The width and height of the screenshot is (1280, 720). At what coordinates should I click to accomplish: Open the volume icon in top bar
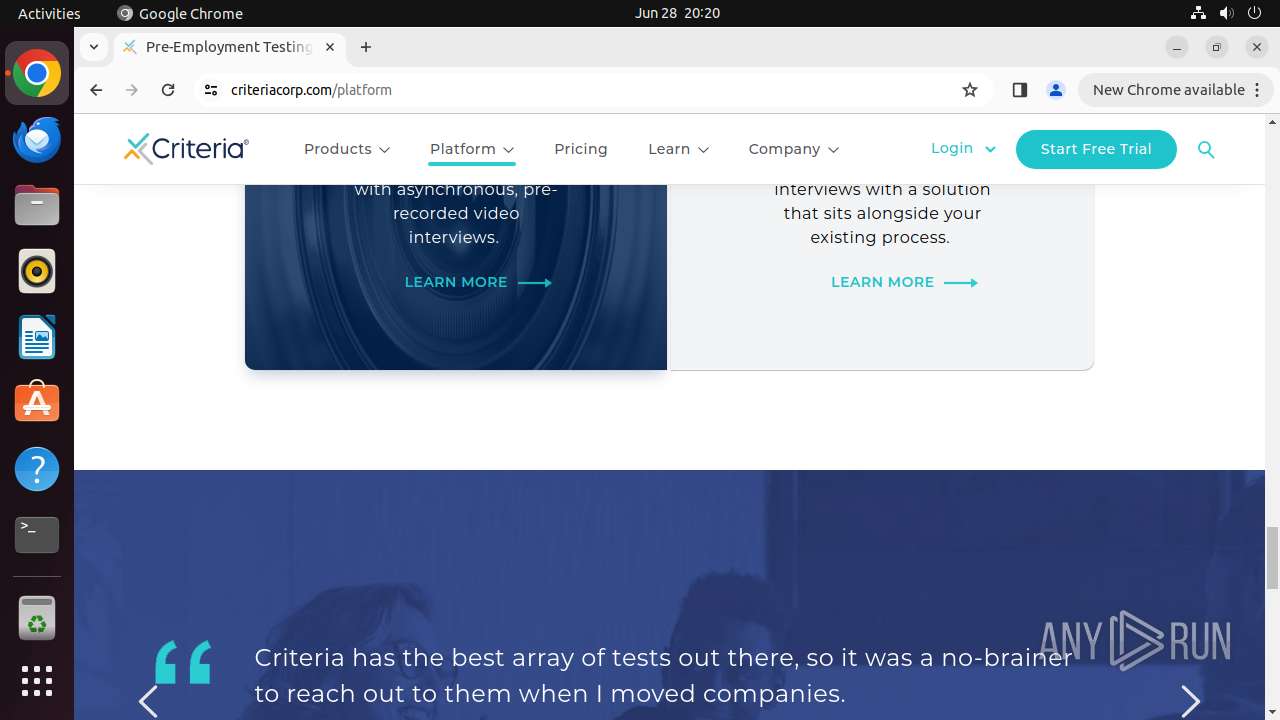(x=1227, y=13)
